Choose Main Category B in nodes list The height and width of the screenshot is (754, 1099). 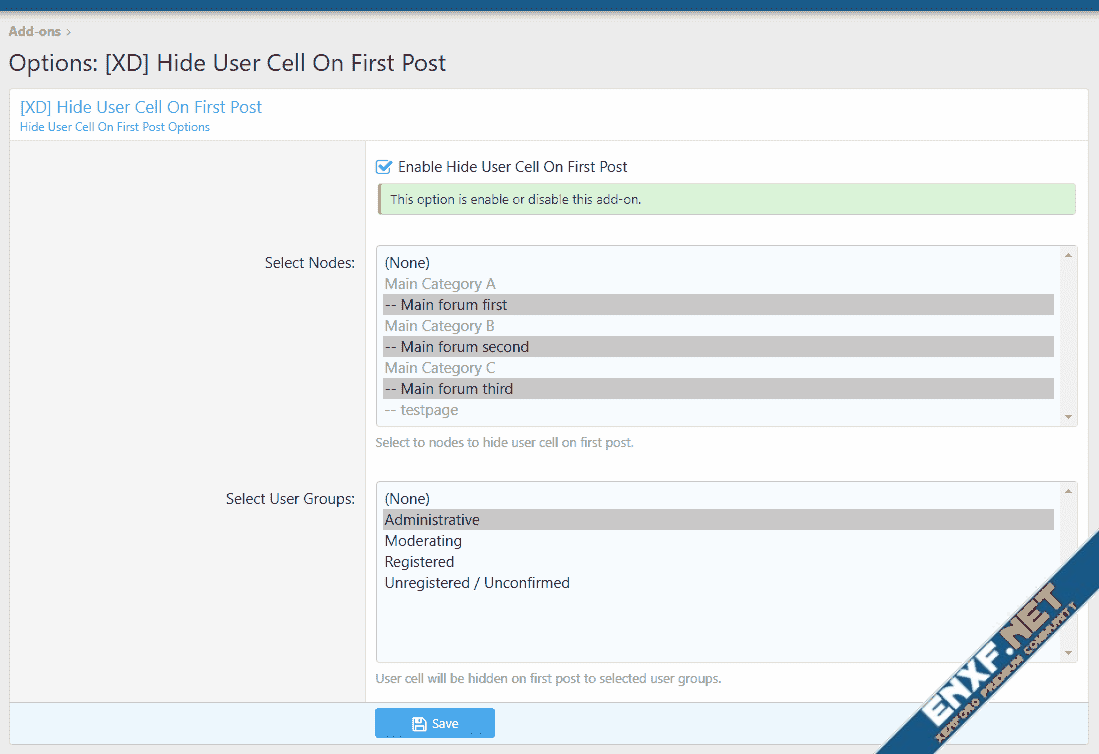(440, 326)
